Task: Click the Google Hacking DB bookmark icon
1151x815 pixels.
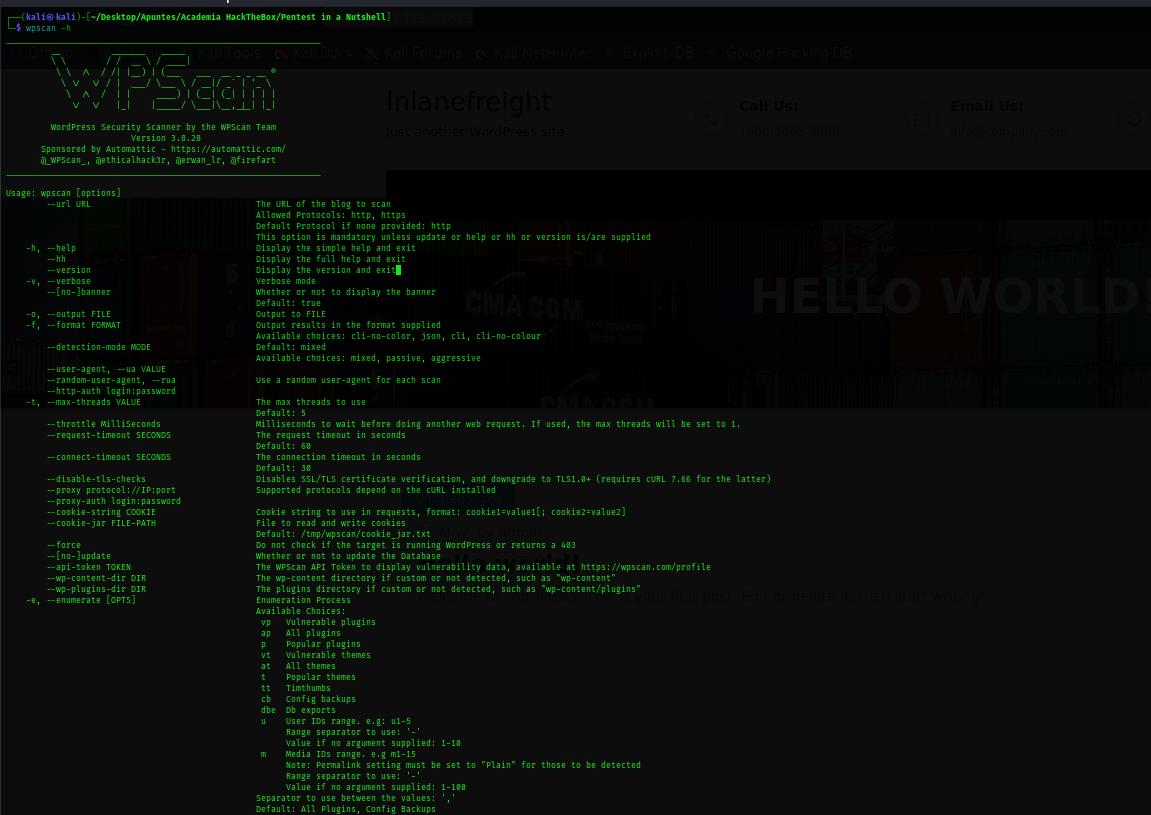Action: pyautogui.click(x=714, y=53)
